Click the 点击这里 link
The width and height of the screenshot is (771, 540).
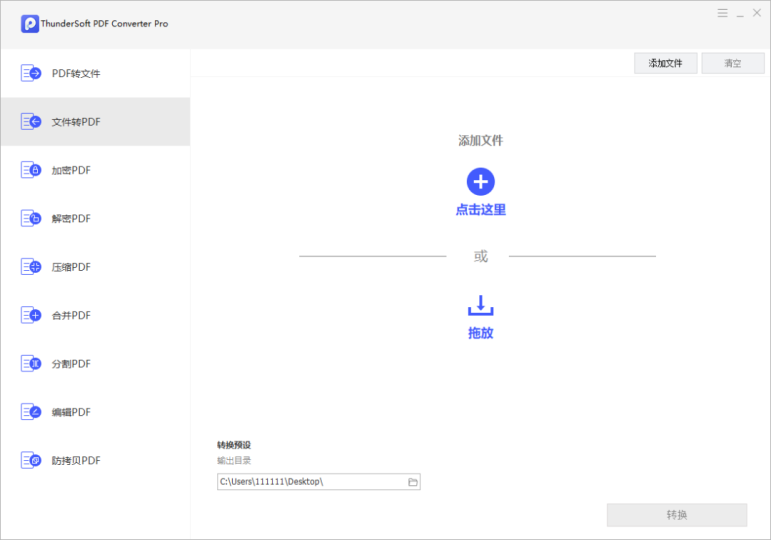click(x=480, y=210)
